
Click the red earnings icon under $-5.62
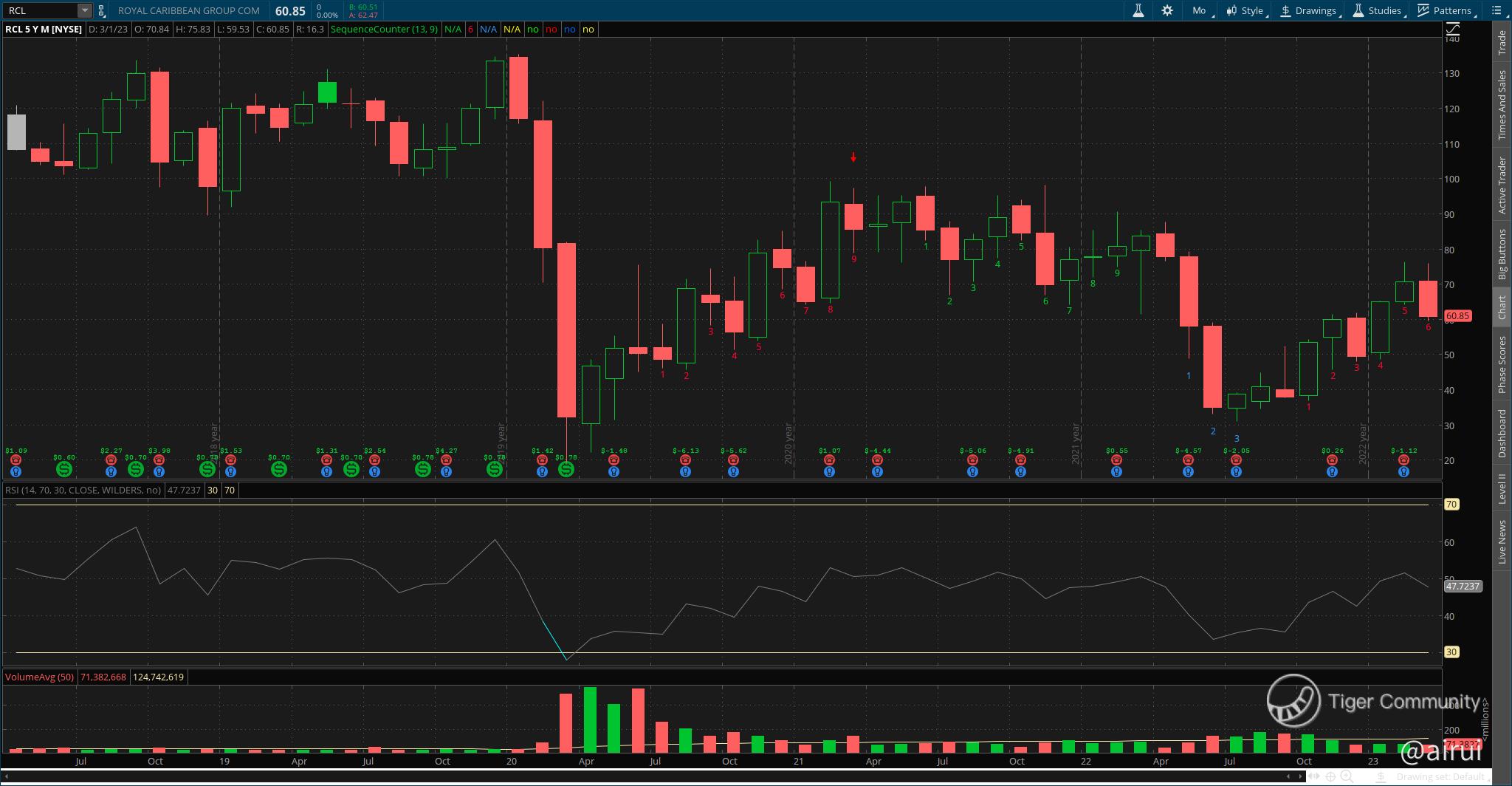pyautogui.click(x=733, y=460)
